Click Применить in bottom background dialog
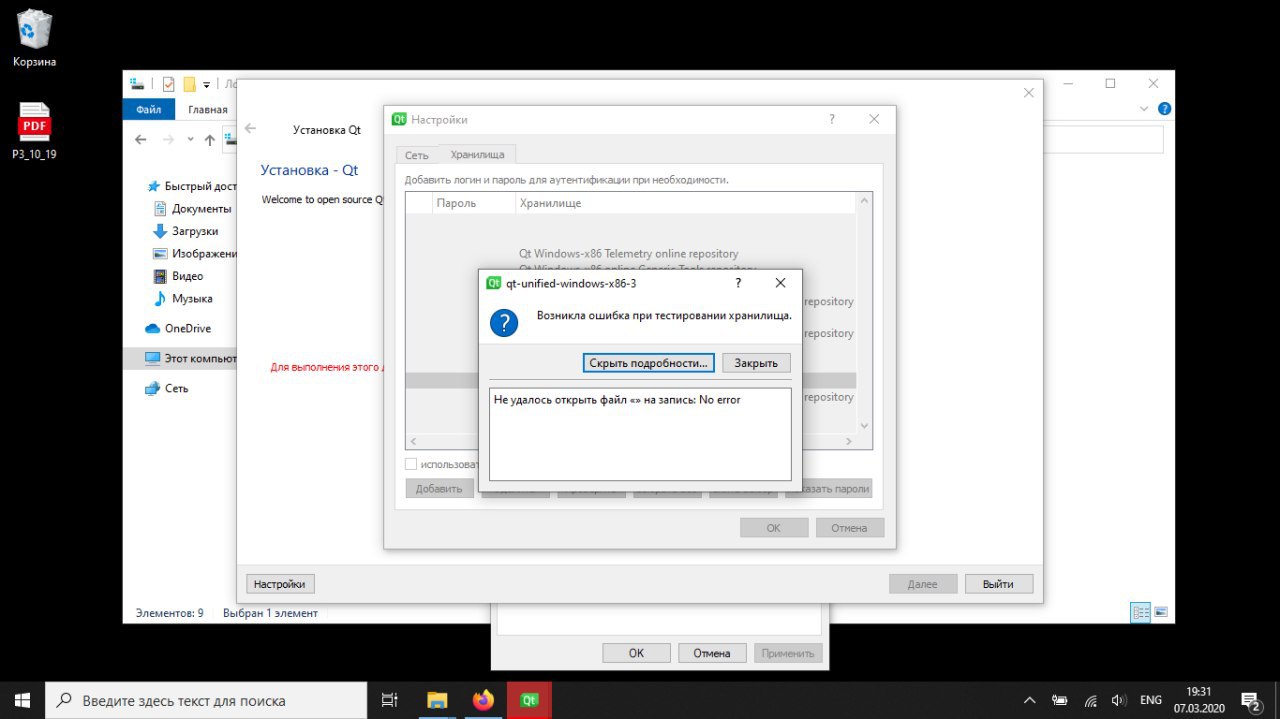1280x719 pixels. coord(788,653)
